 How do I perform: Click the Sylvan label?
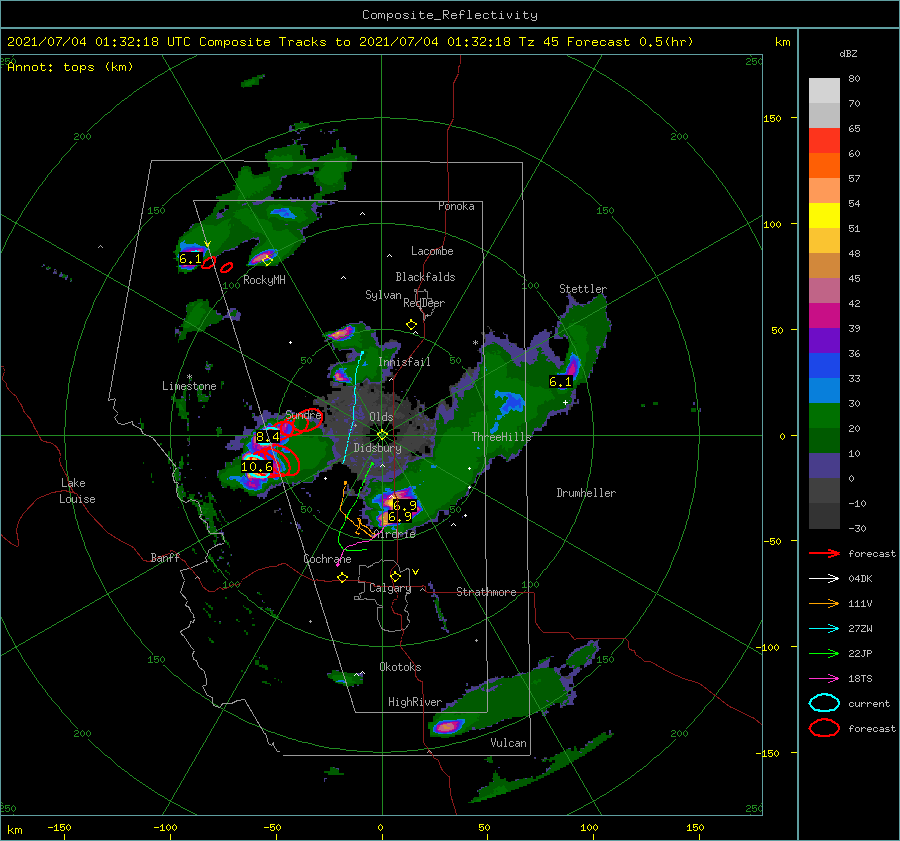point(383,295)
